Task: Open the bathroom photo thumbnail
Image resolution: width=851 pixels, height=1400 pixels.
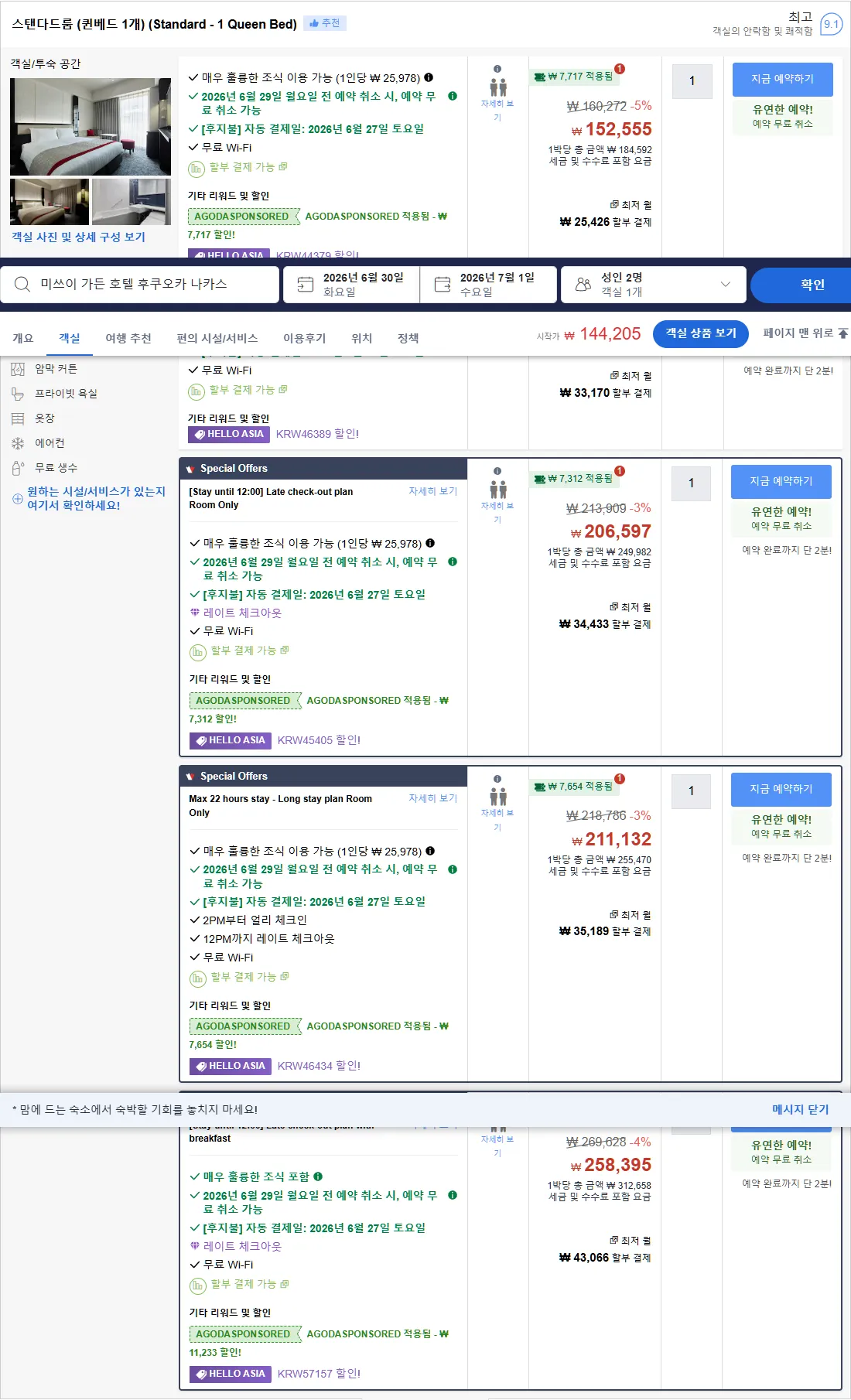Action: (132, 202)
